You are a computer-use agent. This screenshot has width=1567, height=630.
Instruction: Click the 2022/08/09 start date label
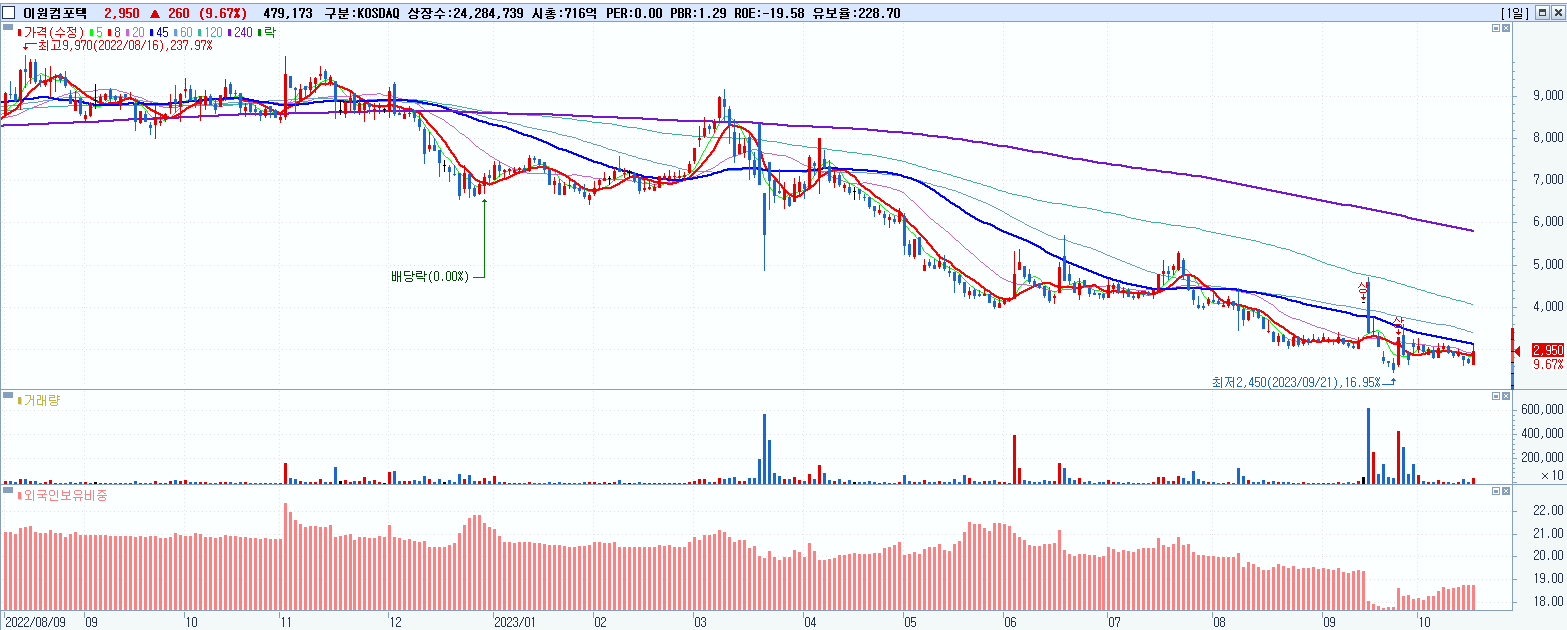(x=35, y=620)
